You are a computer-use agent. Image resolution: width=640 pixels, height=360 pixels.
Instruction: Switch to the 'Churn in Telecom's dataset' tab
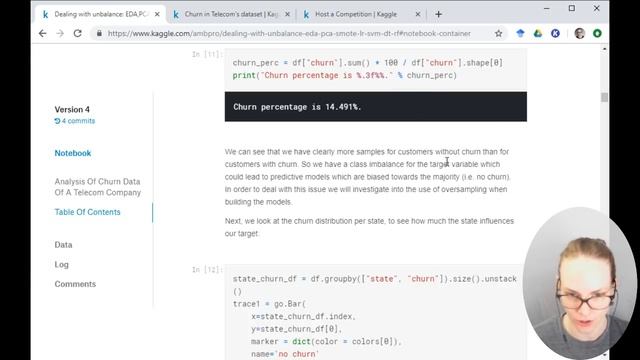click(231, 14)
